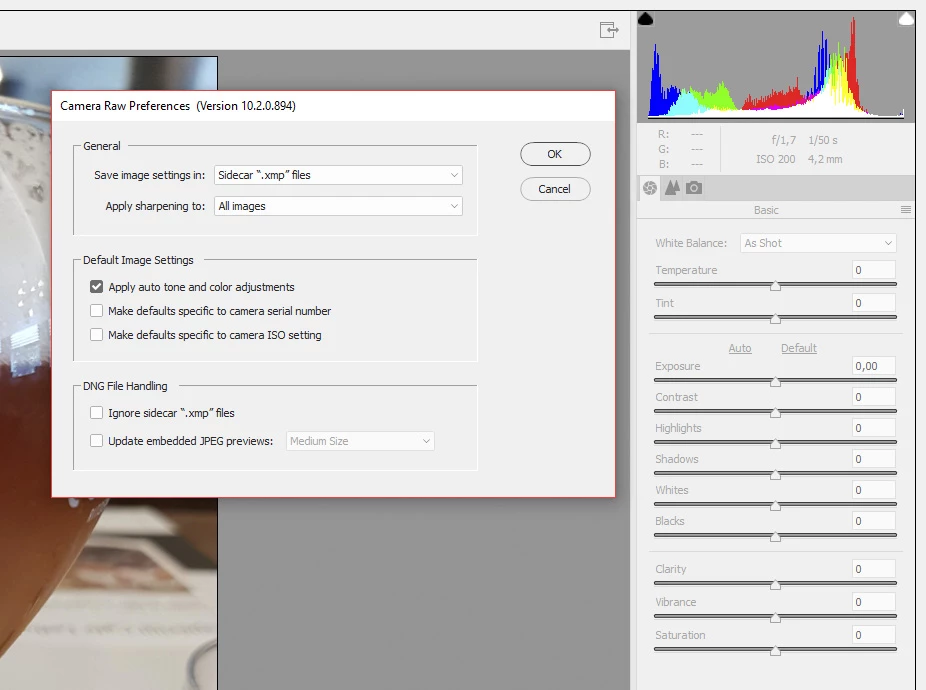This screenshot has width=926, height=690.
Task: Click the Blacks value field
Action: (x=874, y=521)
